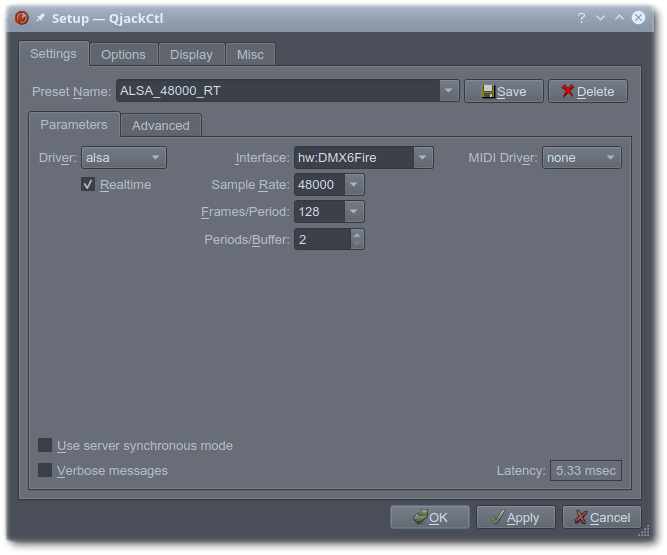667x555 pixels.
Task: Enable Verbose messages checkbox
Action: tap(45, 470)
